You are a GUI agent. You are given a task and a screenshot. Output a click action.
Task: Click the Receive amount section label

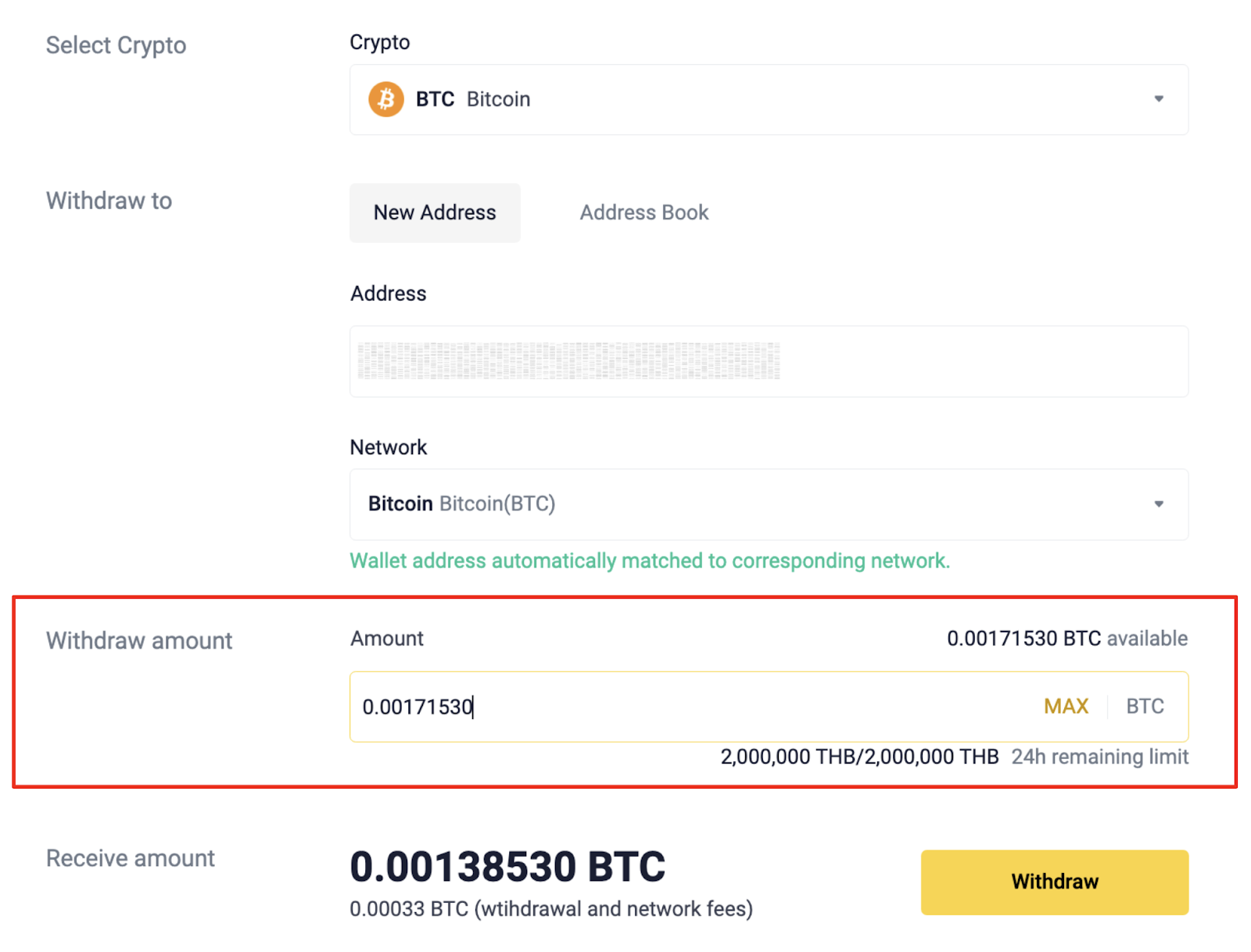tap(131, 858)
